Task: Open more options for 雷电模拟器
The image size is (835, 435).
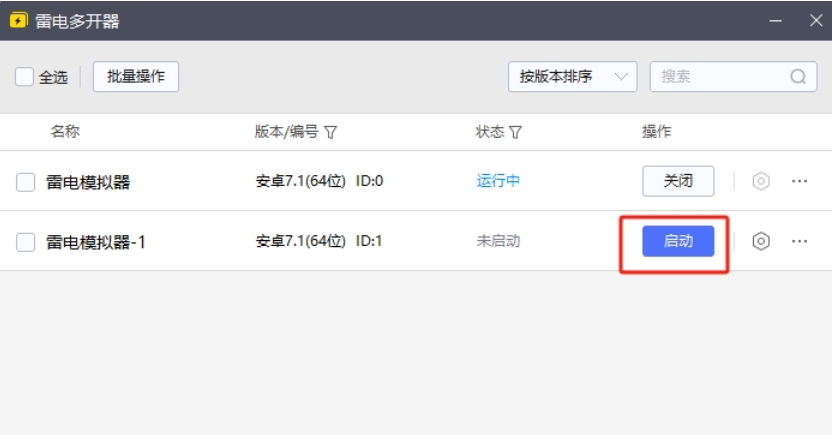Action: 800,181
